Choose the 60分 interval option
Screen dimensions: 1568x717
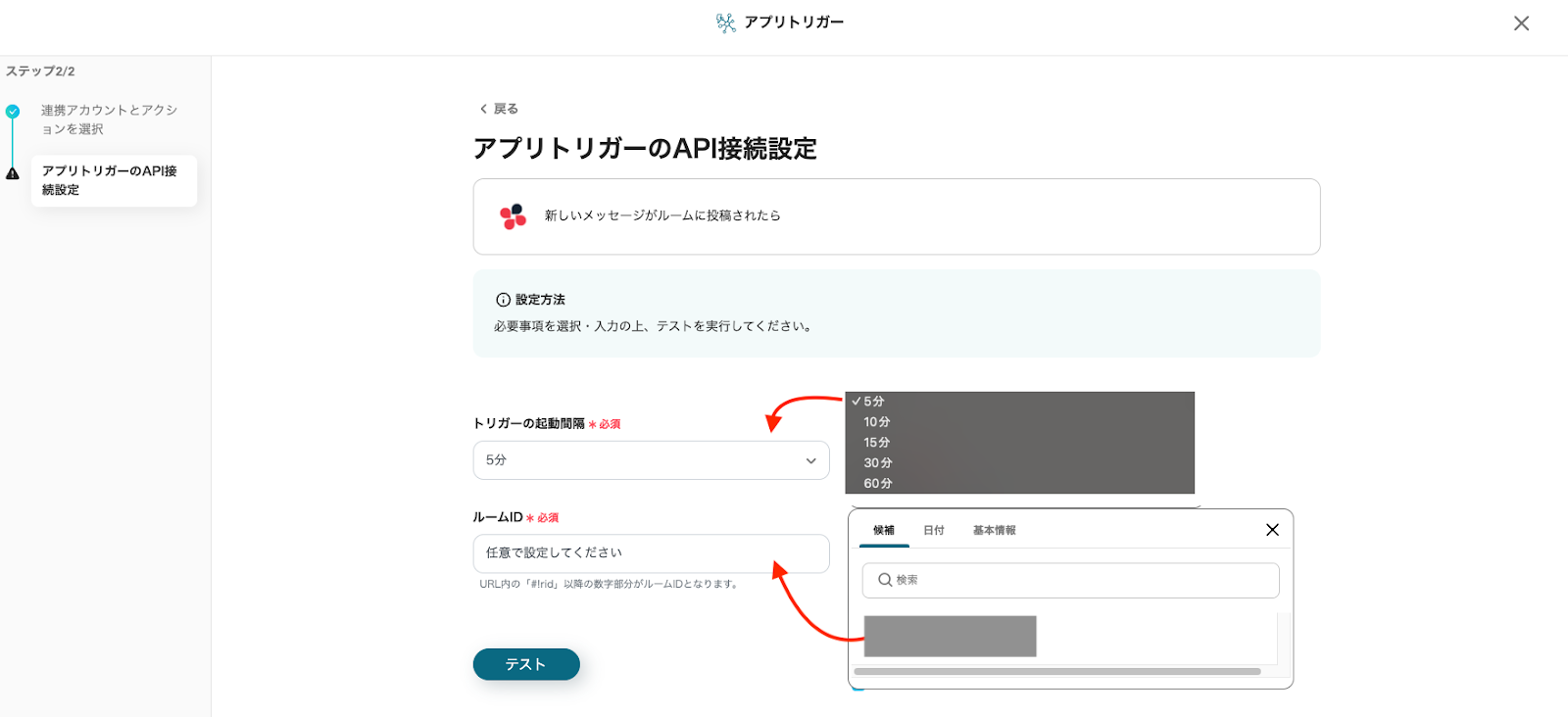[877, 484]
